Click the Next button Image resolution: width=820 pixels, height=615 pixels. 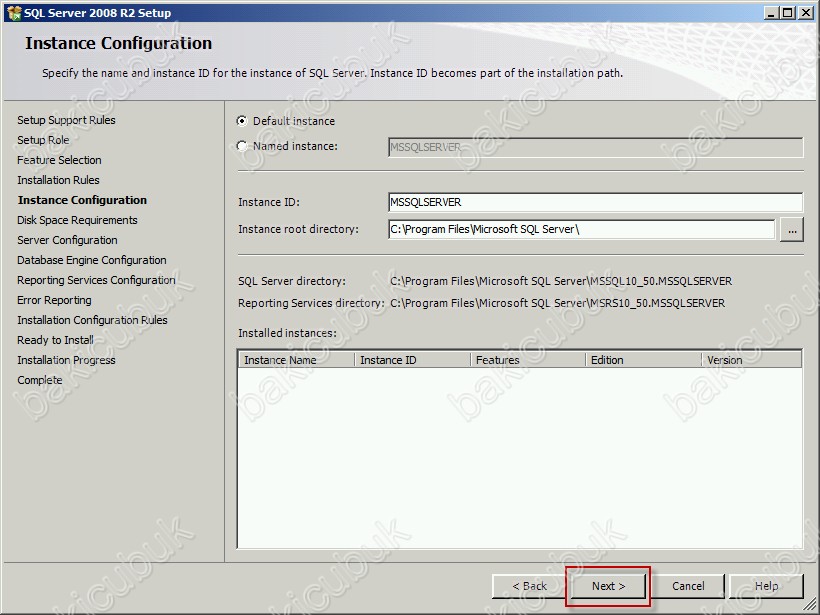[608, 586]
